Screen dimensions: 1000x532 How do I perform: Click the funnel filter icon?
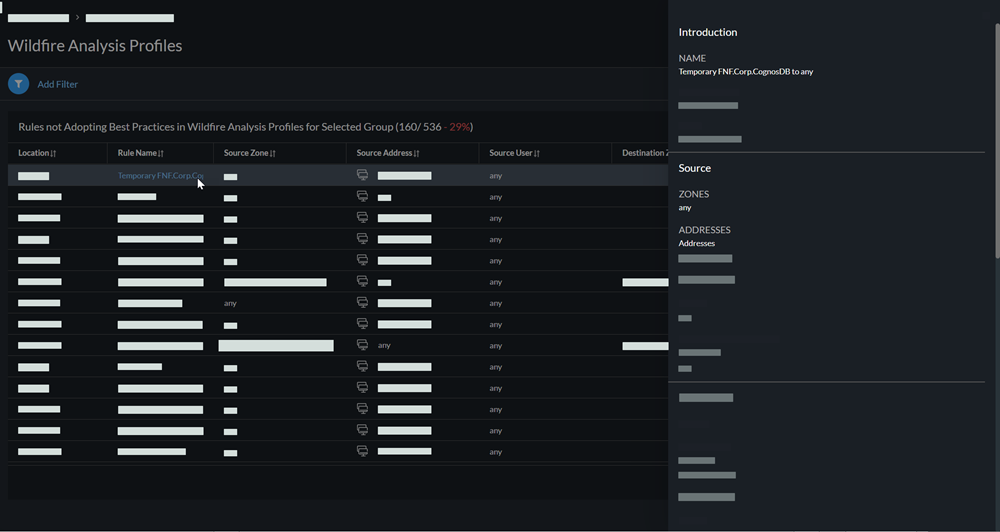(18, 85)
